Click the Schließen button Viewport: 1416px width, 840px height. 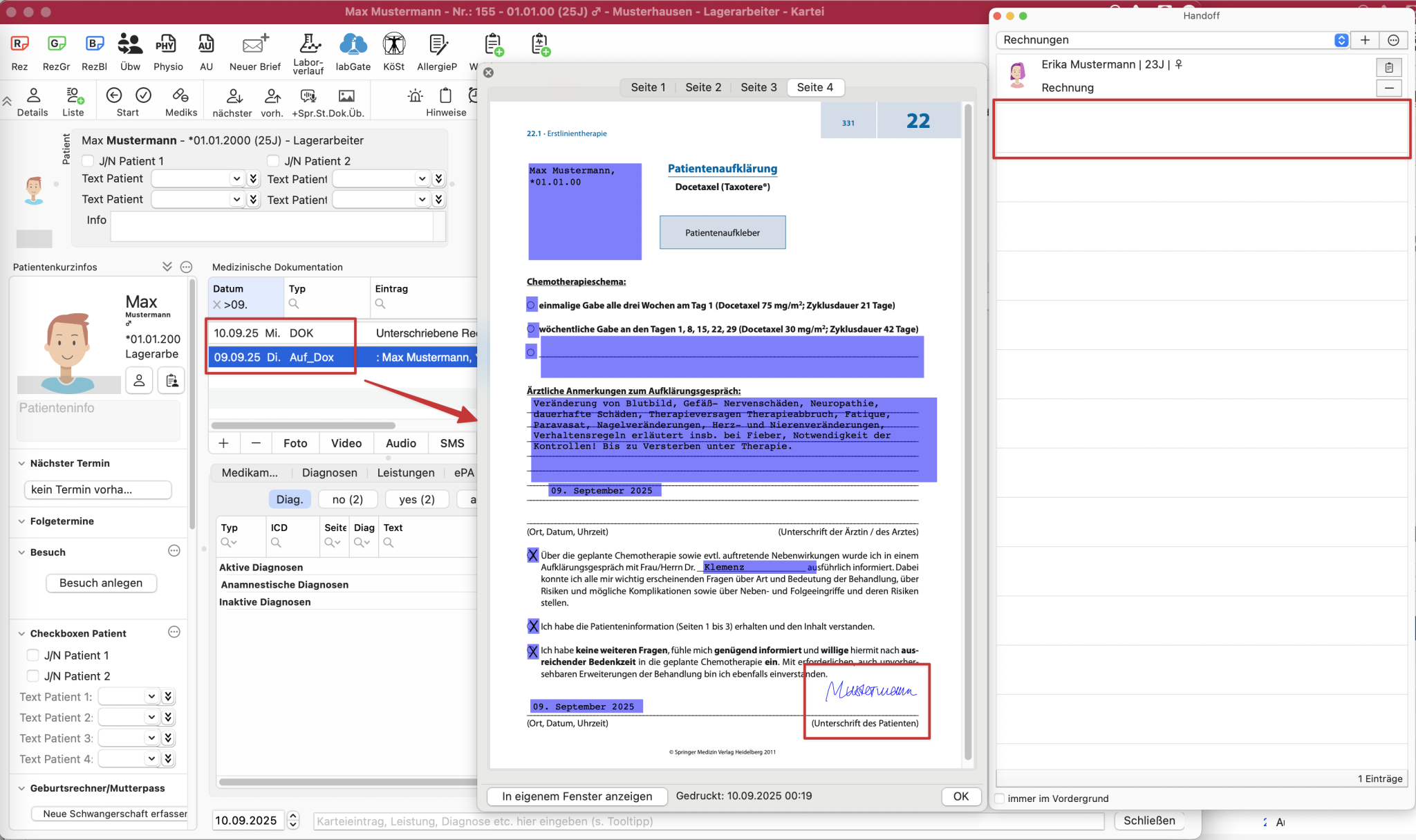pos(1149,821)
